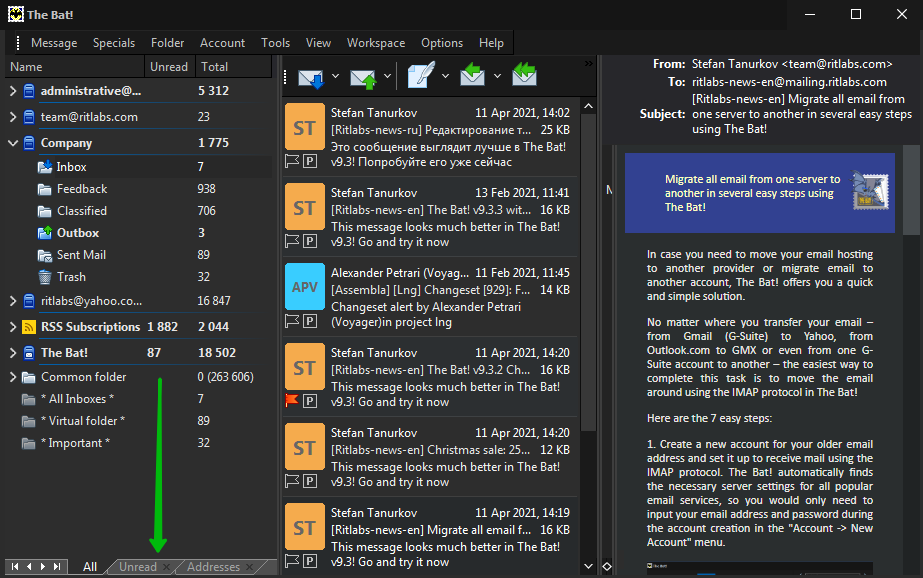Open the Account menu
This screenshot has height=578, width=923.
coord(222,43)
